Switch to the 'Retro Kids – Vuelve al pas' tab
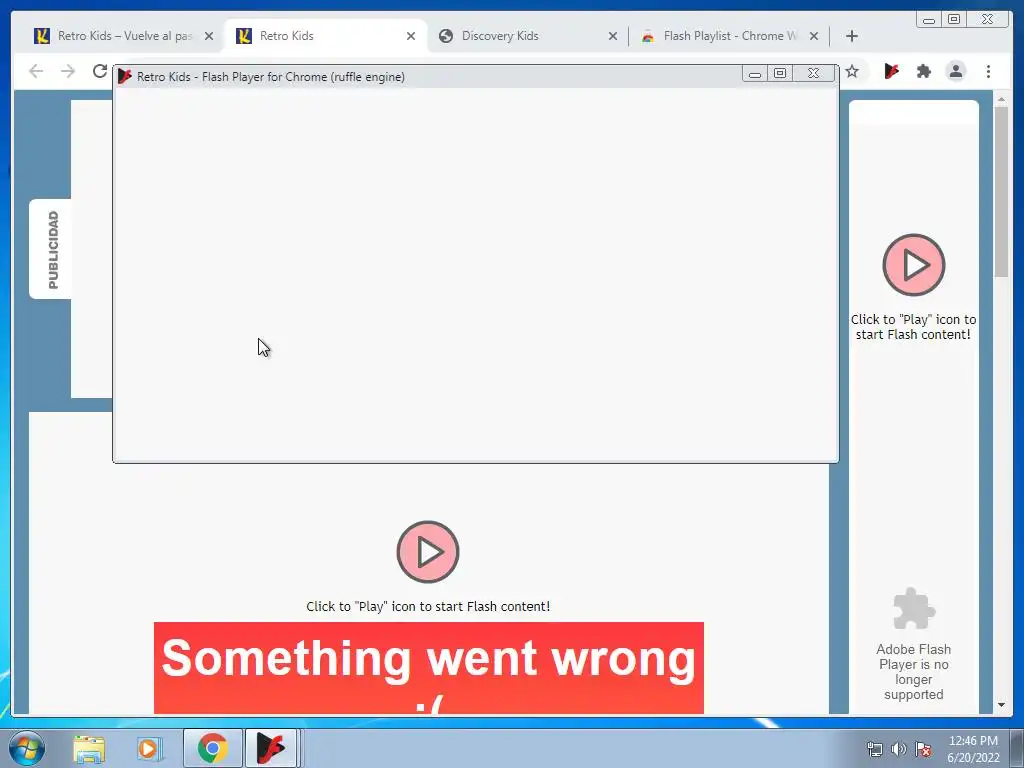This screenshot has height=768, width=1024. 124,36
